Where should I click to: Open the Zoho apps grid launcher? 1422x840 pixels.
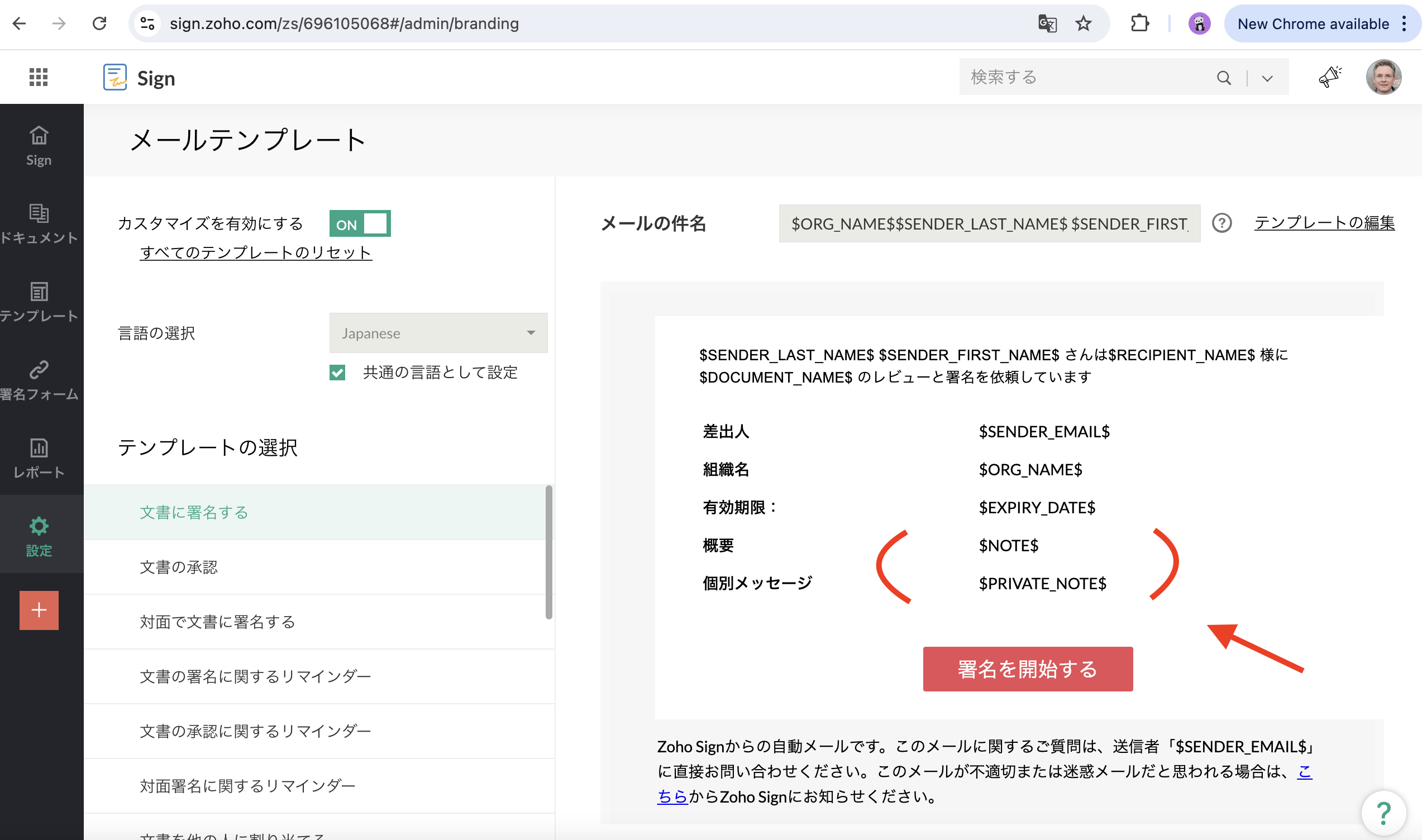click(38, 77)
